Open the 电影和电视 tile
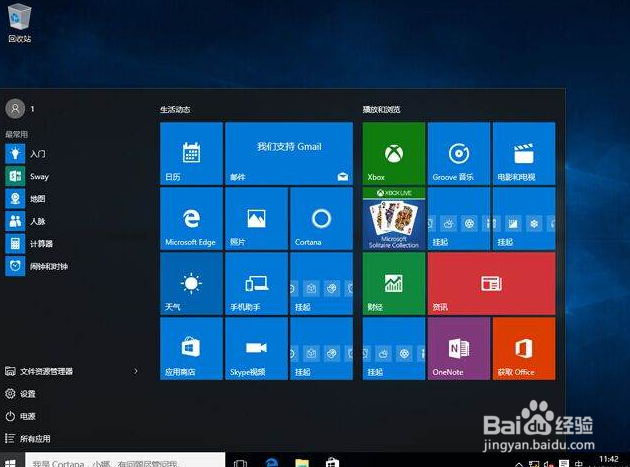The width and height of the screenshot is (630, 467). coord(524,154)
